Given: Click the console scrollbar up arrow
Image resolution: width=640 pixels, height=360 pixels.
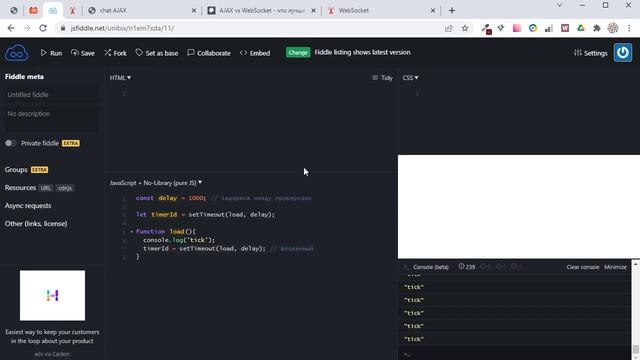Looking at the screenshot, I should 636,264.
